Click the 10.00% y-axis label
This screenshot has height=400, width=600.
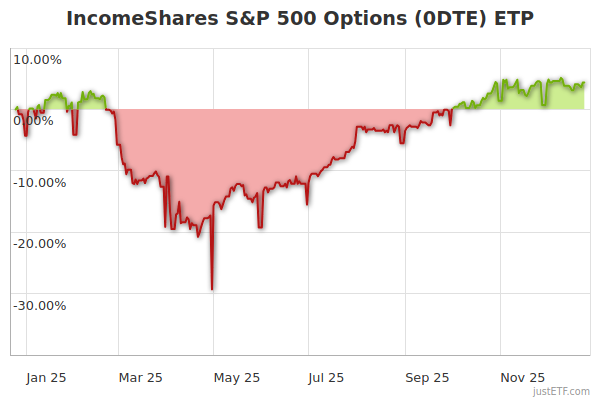[x=36, y=58]
